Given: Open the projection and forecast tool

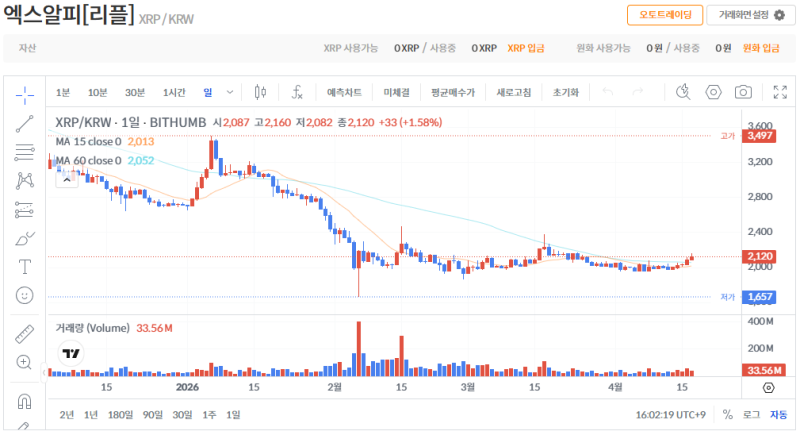Looking at the screenshot, I should click(x=24, y=210).
